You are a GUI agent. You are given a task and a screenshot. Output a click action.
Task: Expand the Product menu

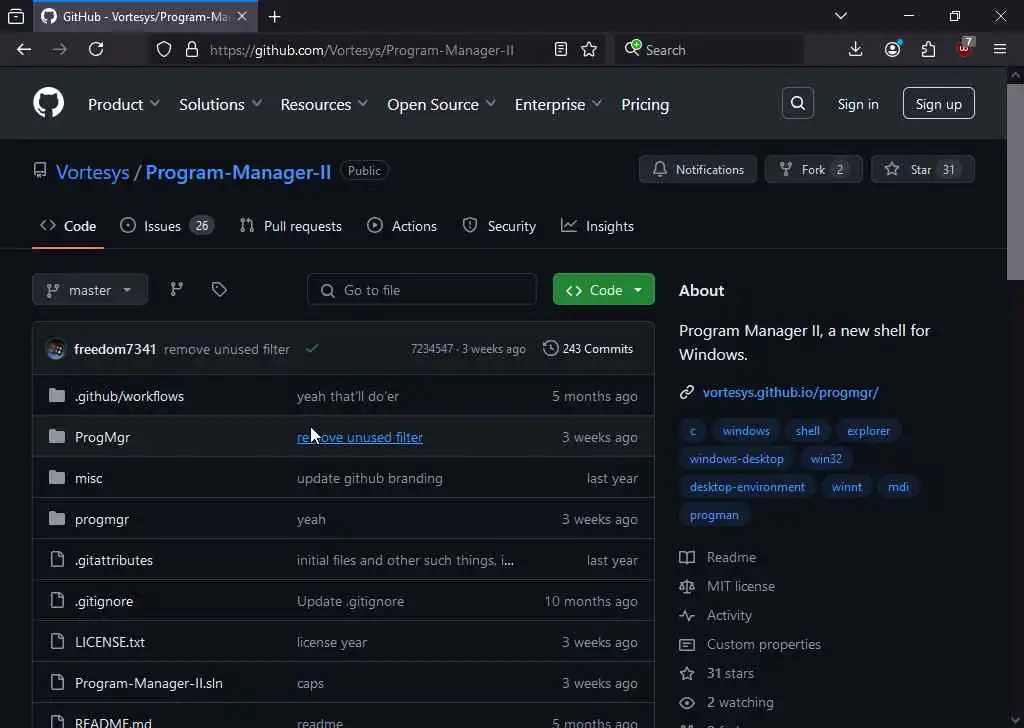[123, 104]
